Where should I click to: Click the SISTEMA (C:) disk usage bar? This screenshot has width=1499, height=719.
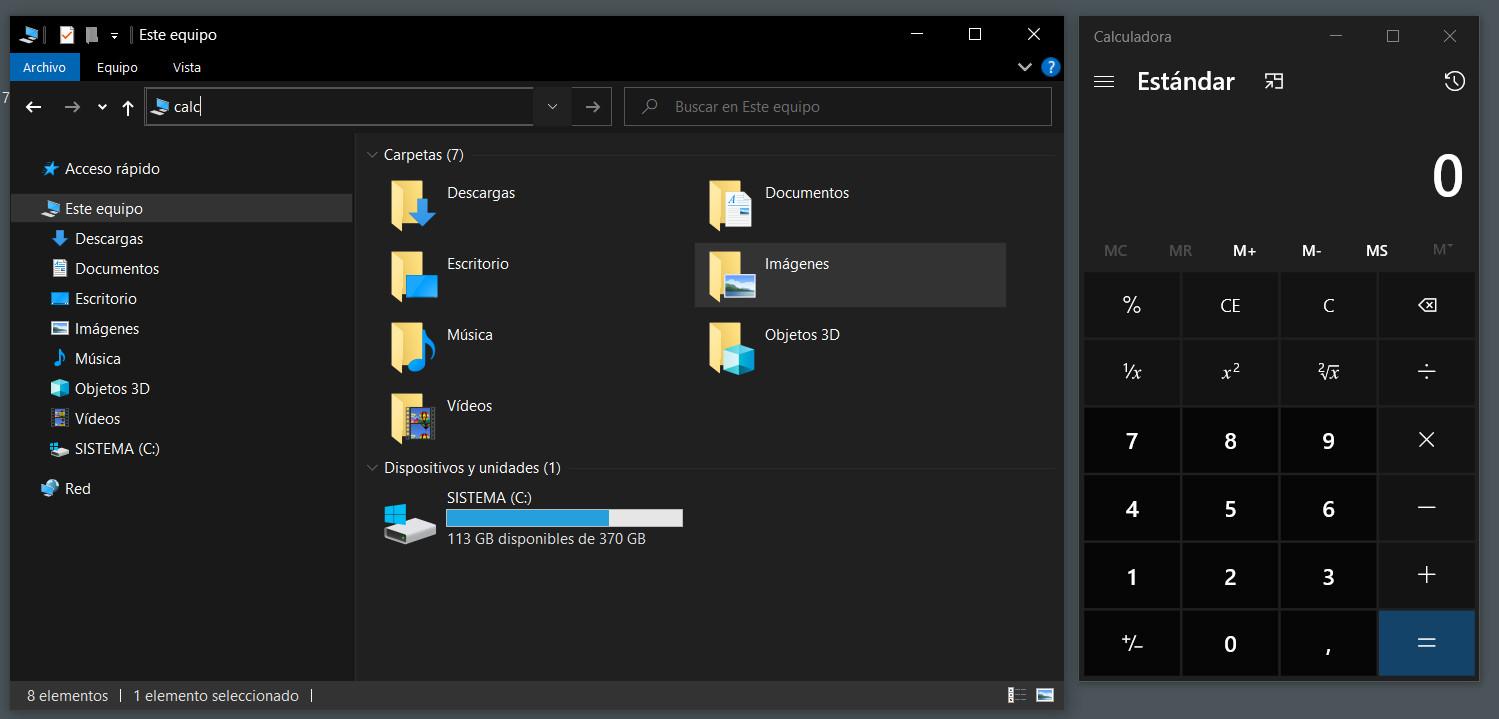point(564,518)
